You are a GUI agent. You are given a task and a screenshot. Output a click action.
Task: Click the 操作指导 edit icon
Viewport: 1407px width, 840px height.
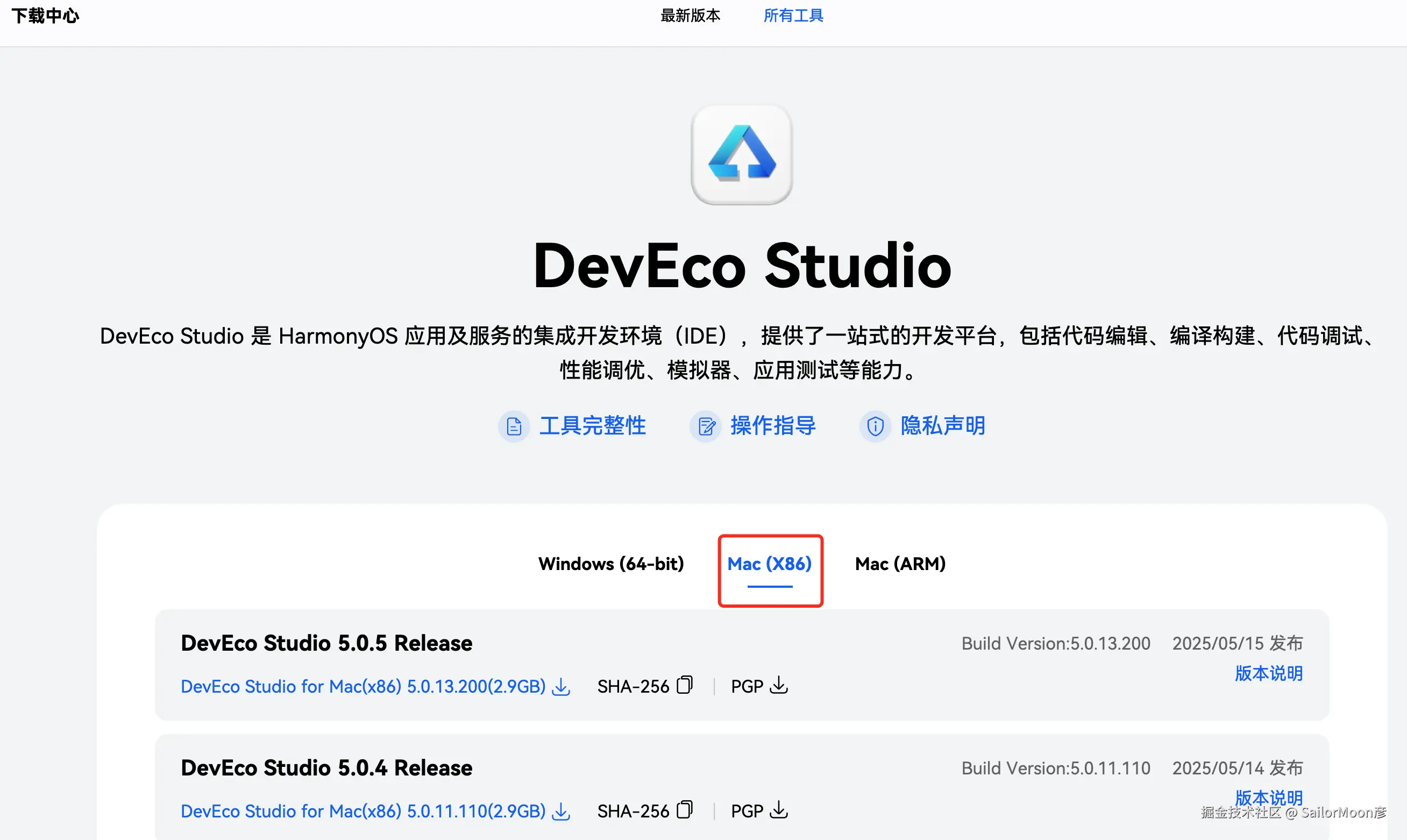tap(705, 426)
